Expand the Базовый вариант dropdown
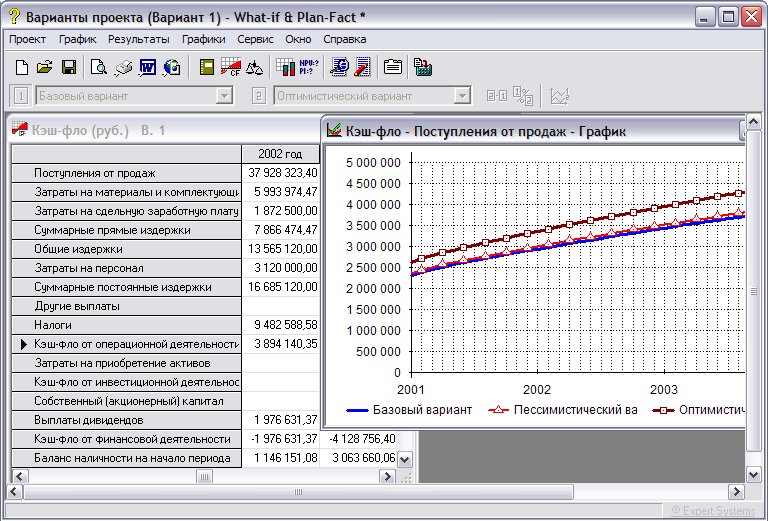The height and width of the screenshot is (521, 768). click(x=224, y=96)
